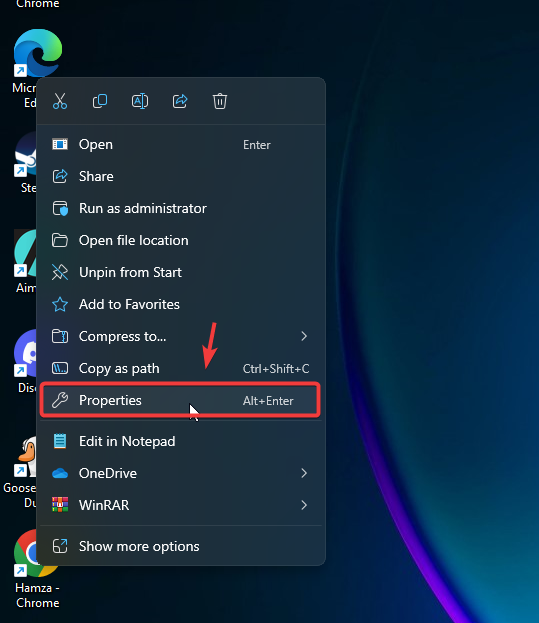
Task: Select Open file location
Action: [181, 240]
